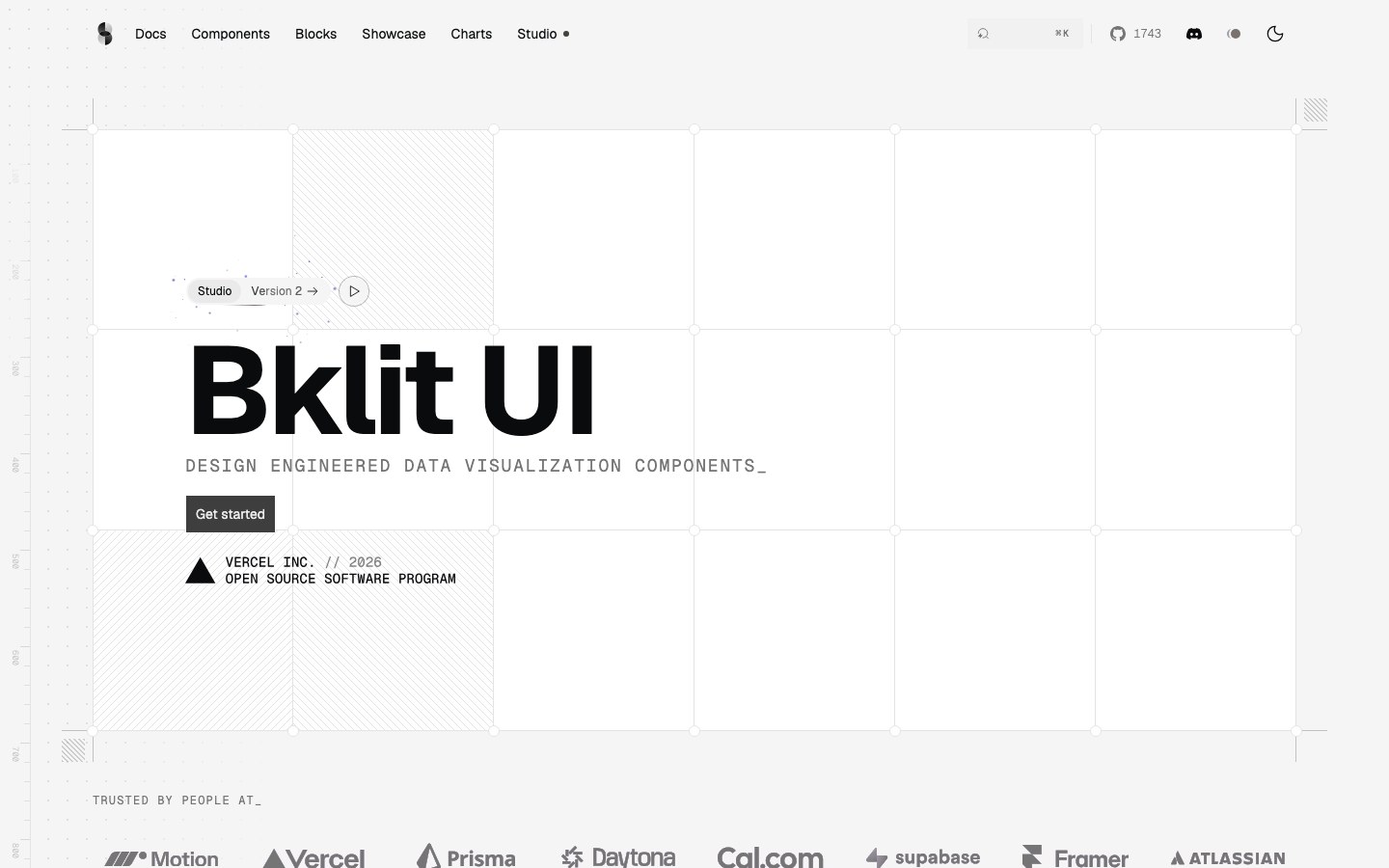Viewport: 1389px width, 868px height.
Task: Click the Framer logo under Trusted By
Action: (x=1076, y=856)
